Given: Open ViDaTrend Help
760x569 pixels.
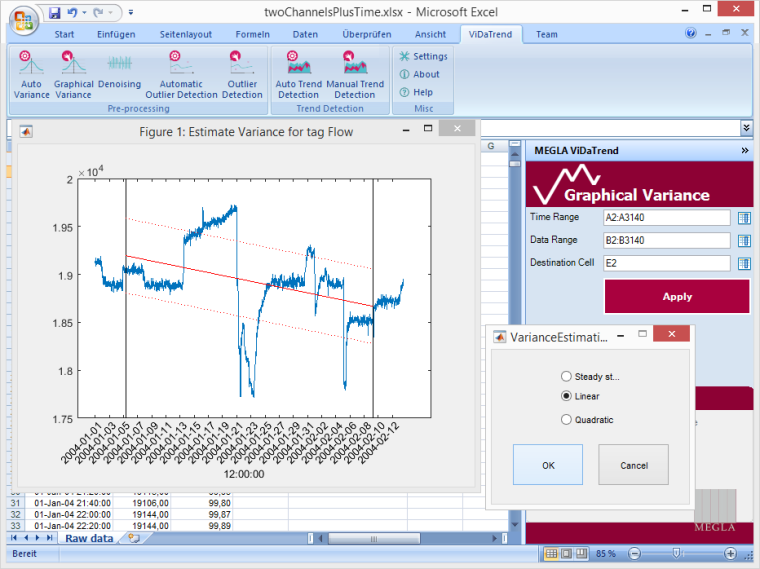Looking at the screenshot, I should click(x=416, y=92).
